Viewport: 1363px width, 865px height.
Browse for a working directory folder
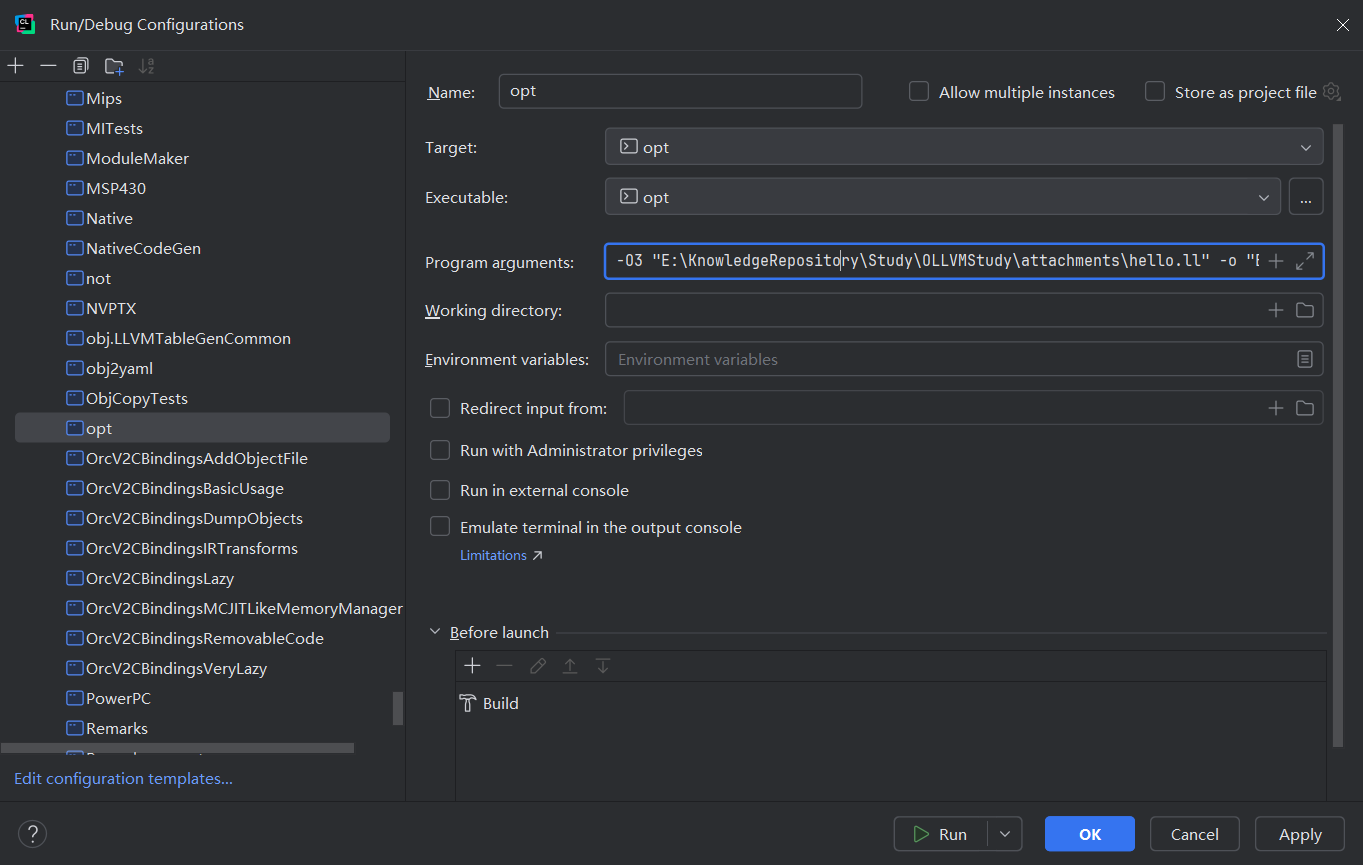(1304, 310)
